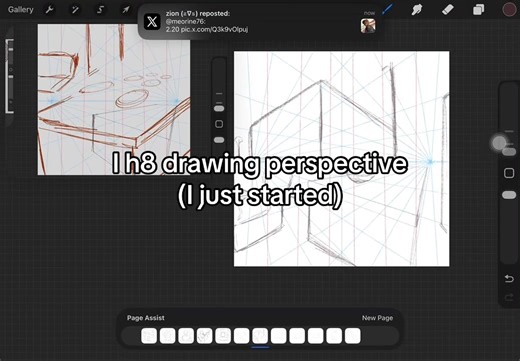Open the zion reposted notification
Viewport: 520px width, 361px height.
pos(260,22)
